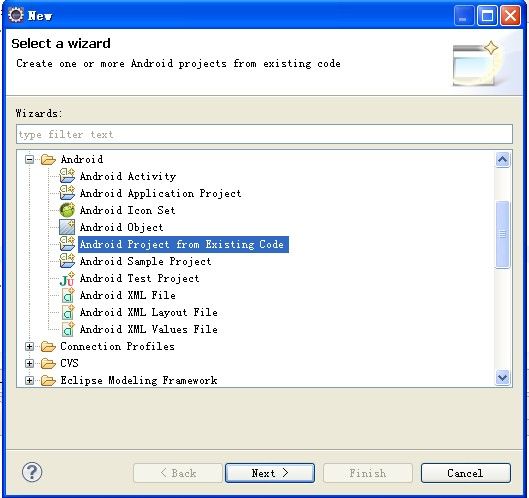Select Android XML Layout File entry

click(148, 312)
